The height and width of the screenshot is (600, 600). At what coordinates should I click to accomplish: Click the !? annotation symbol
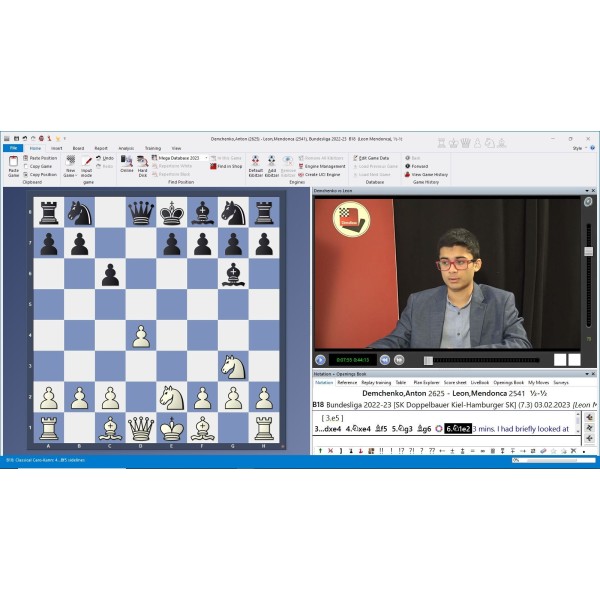coord(401,451)
